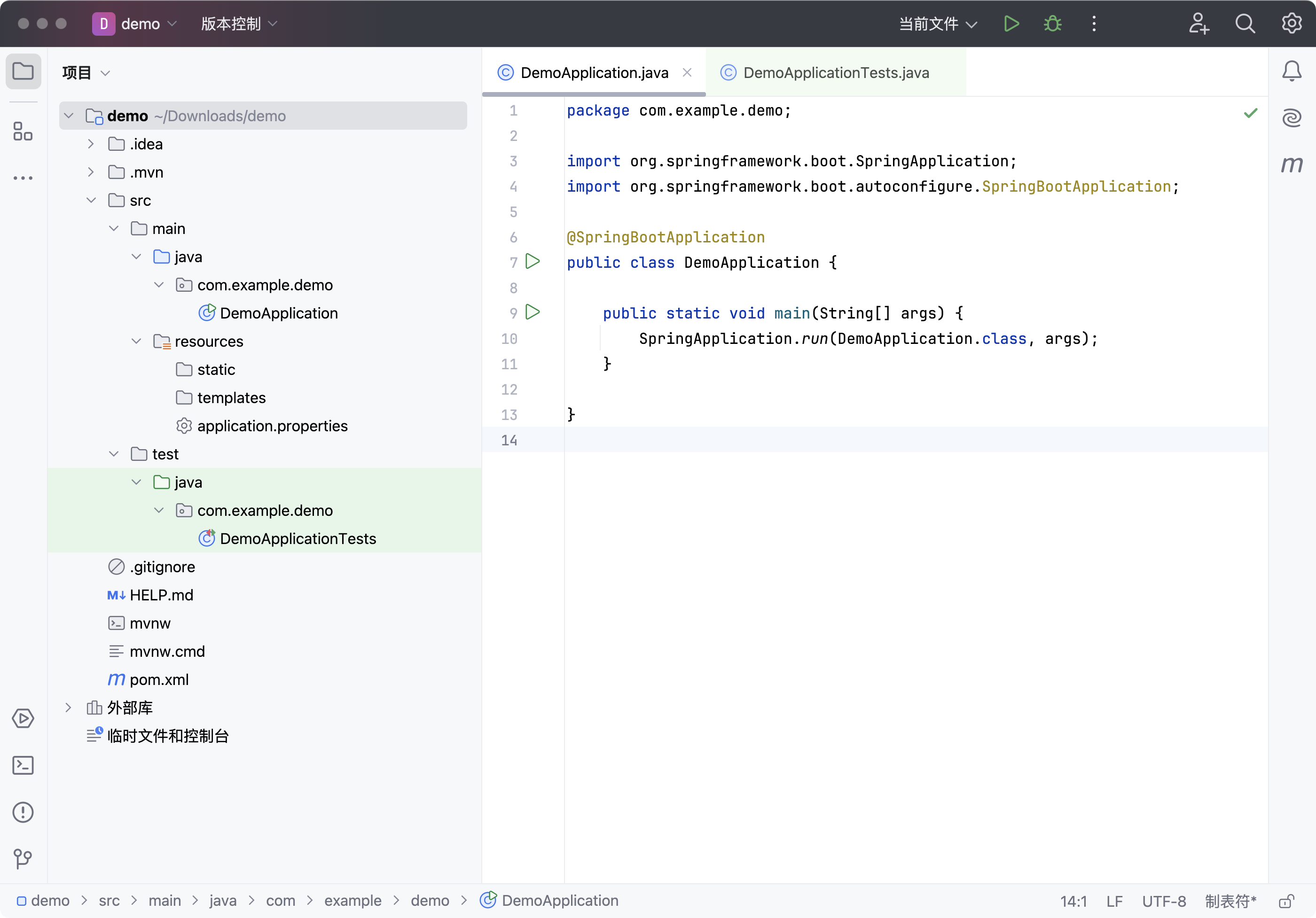1316x918 pixels.
Task: Expand the 外部库 external libraries node
Action: pos(68,708)
